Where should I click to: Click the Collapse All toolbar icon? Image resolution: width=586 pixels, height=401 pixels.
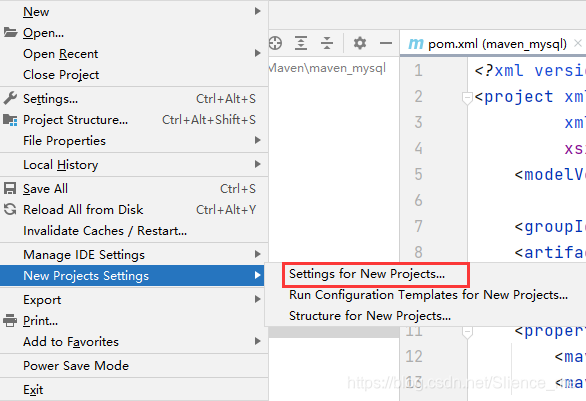(x=327, y=43)
